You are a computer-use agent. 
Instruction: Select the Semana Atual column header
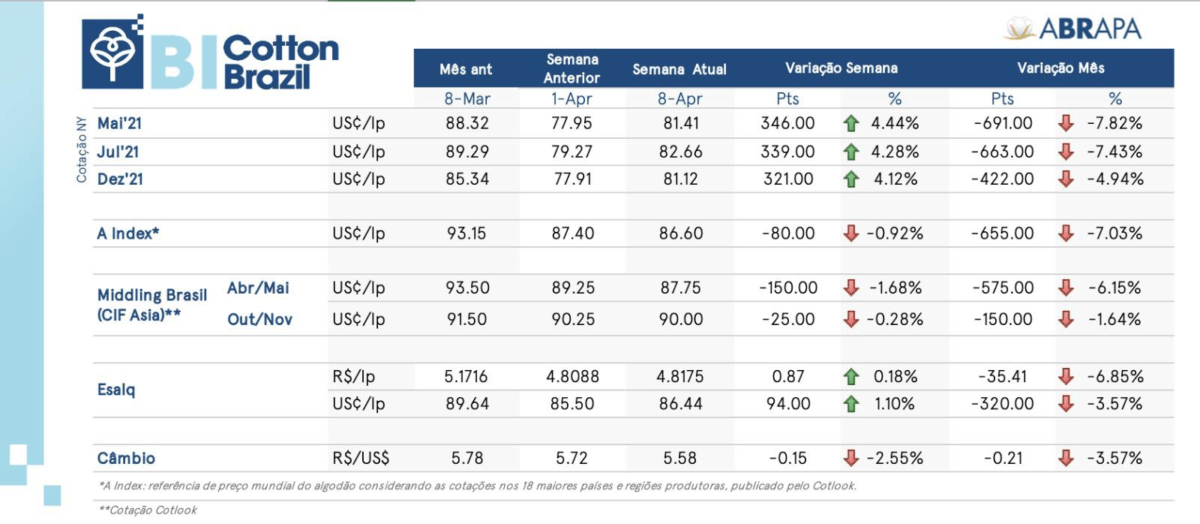[680, 70]
